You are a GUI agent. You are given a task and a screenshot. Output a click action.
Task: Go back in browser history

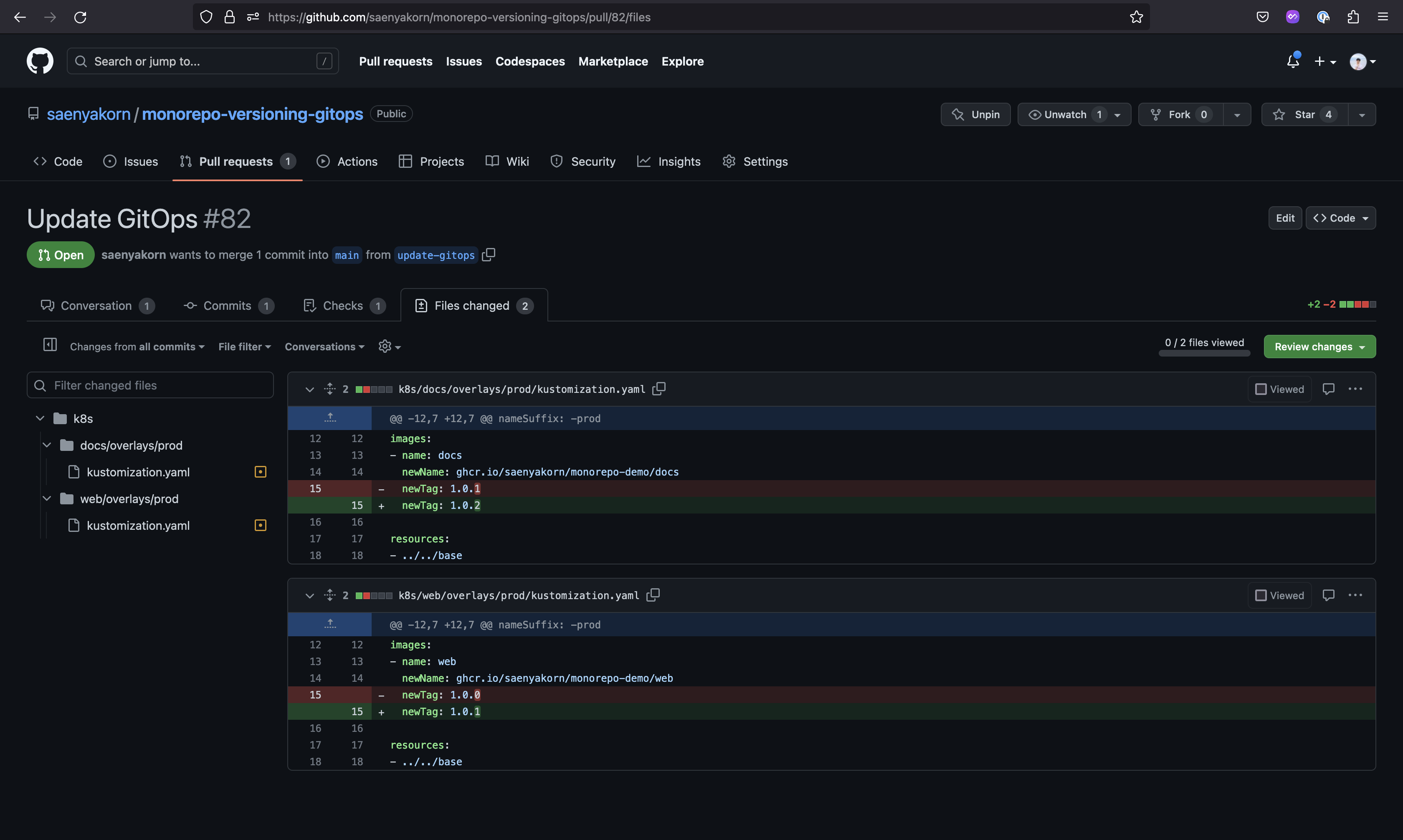20,17
